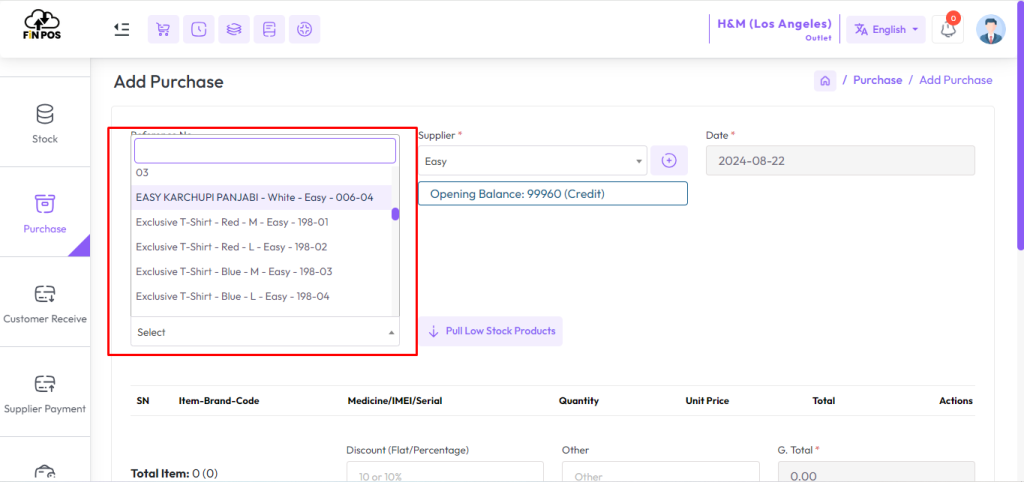Open Purchase in the sidebar
Screen dimensions: 1024x482
[x=45, y=213]
